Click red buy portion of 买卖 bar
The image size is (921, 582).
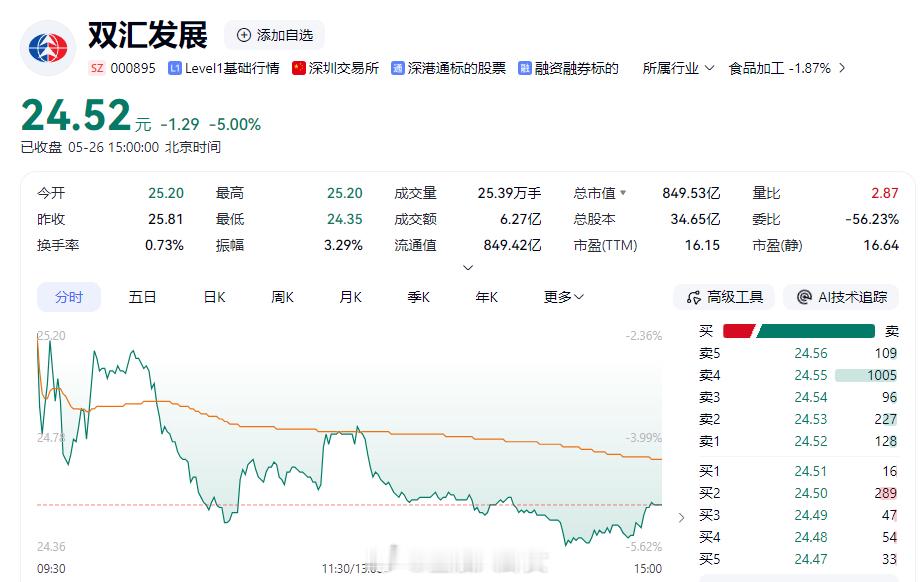738,331
